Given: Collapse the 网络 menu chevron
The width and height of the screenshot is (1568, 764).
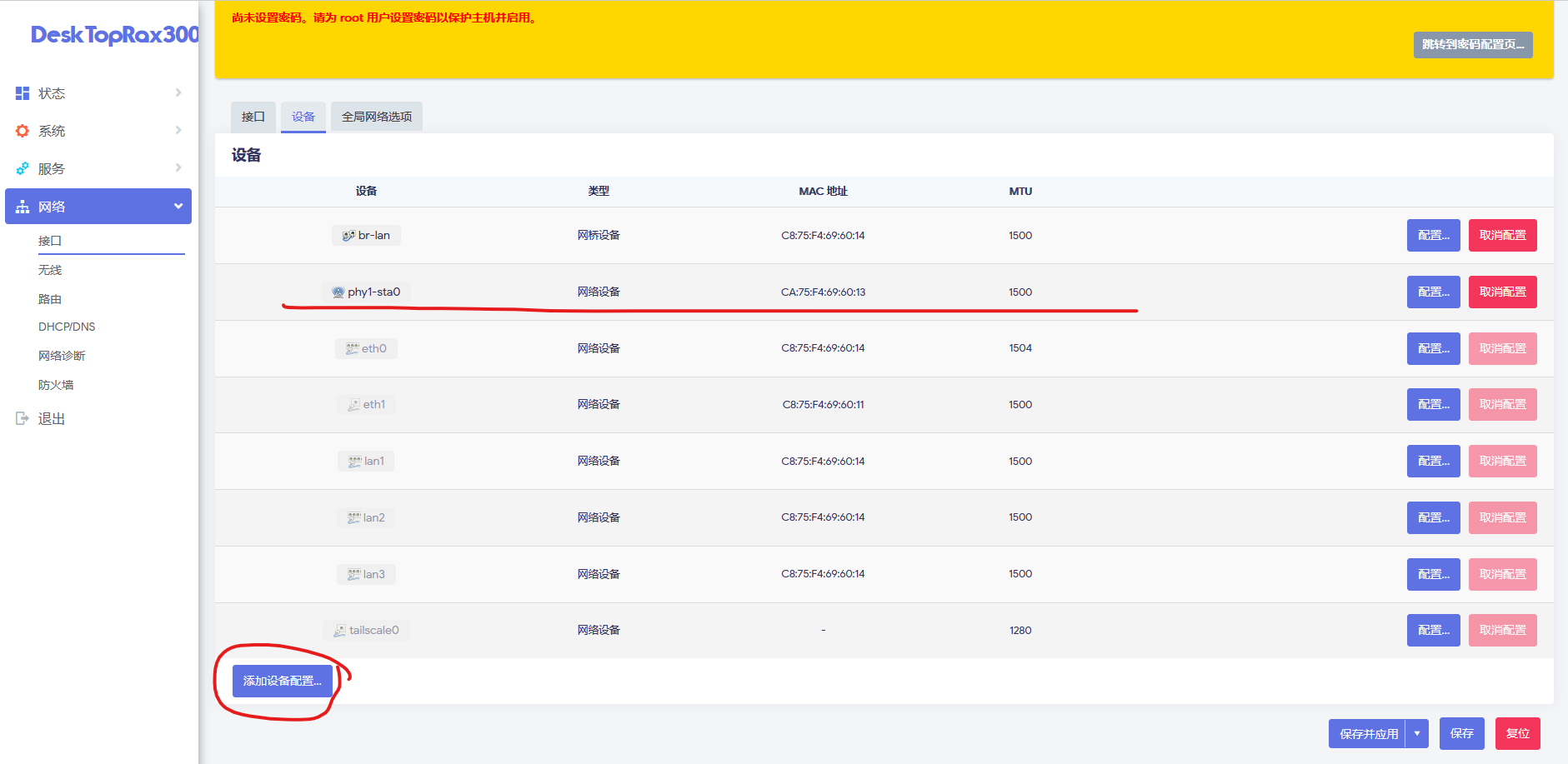Looking at the screenshot, I should click(178, 206).
